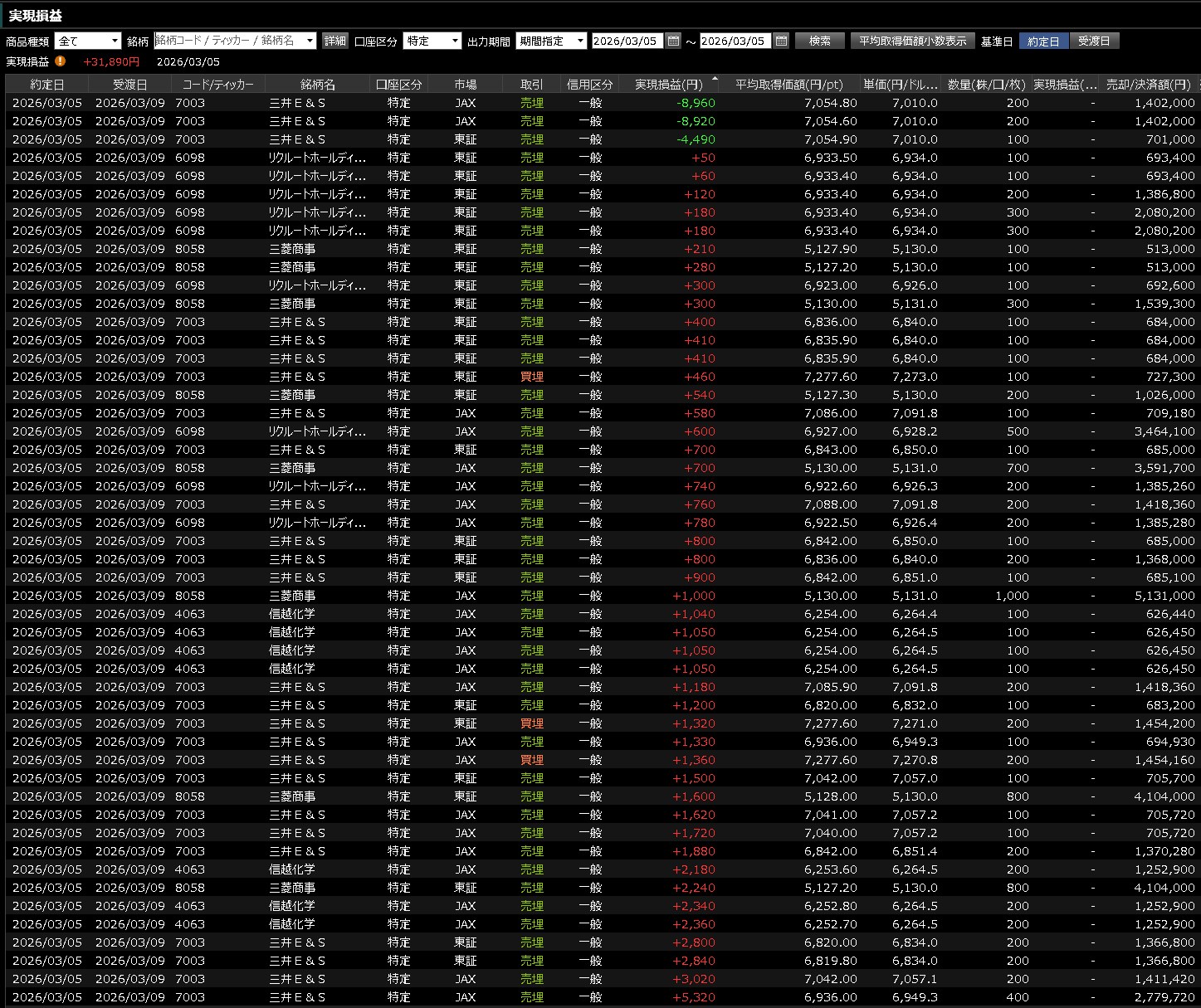Open the start date calendar picker
Viewport: 1201px width, 1008px height.
point(673,41)
